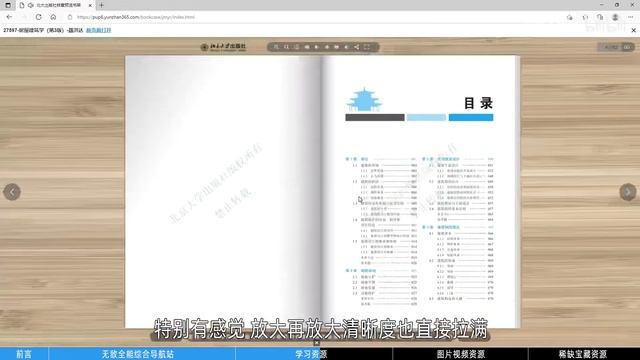Image resolution: width=640 pixels, height=360 pixels.
Task: Reload the page with refresh icon
Action: click(38, 17)
